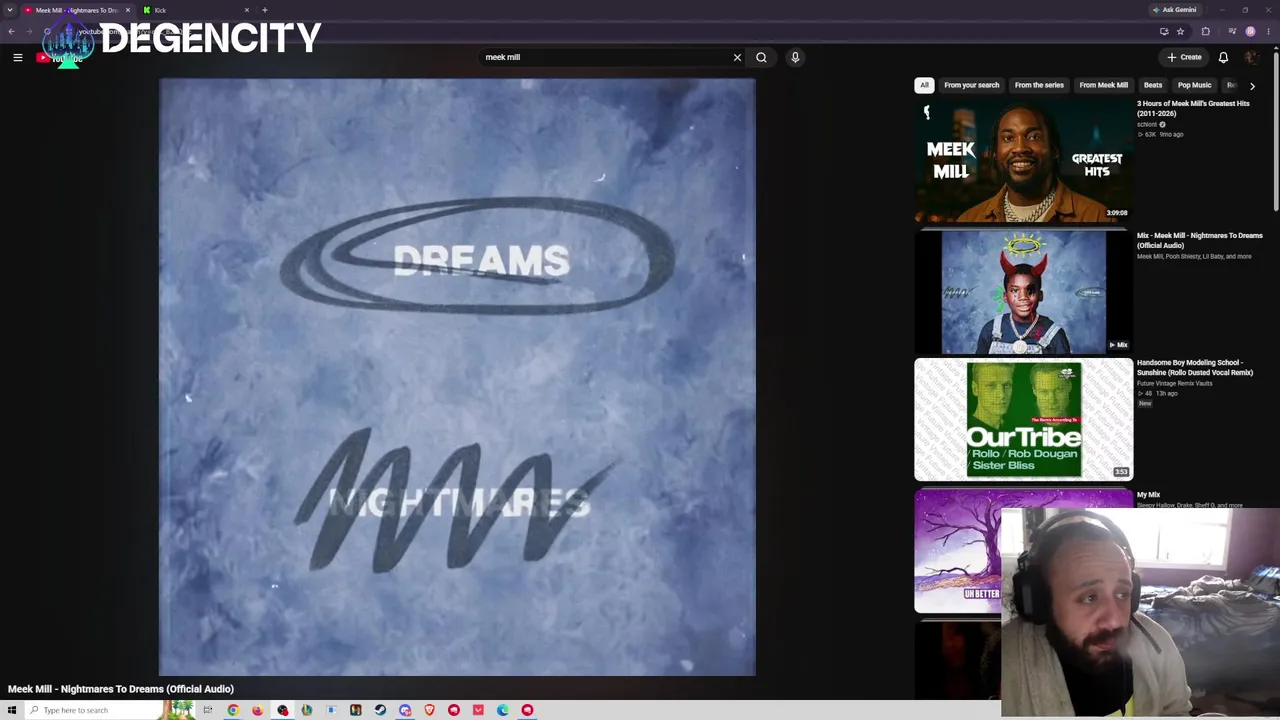Viewport: 1280px width, 720px height.
Task: Open the Windows Start menu
Action: 11,710
